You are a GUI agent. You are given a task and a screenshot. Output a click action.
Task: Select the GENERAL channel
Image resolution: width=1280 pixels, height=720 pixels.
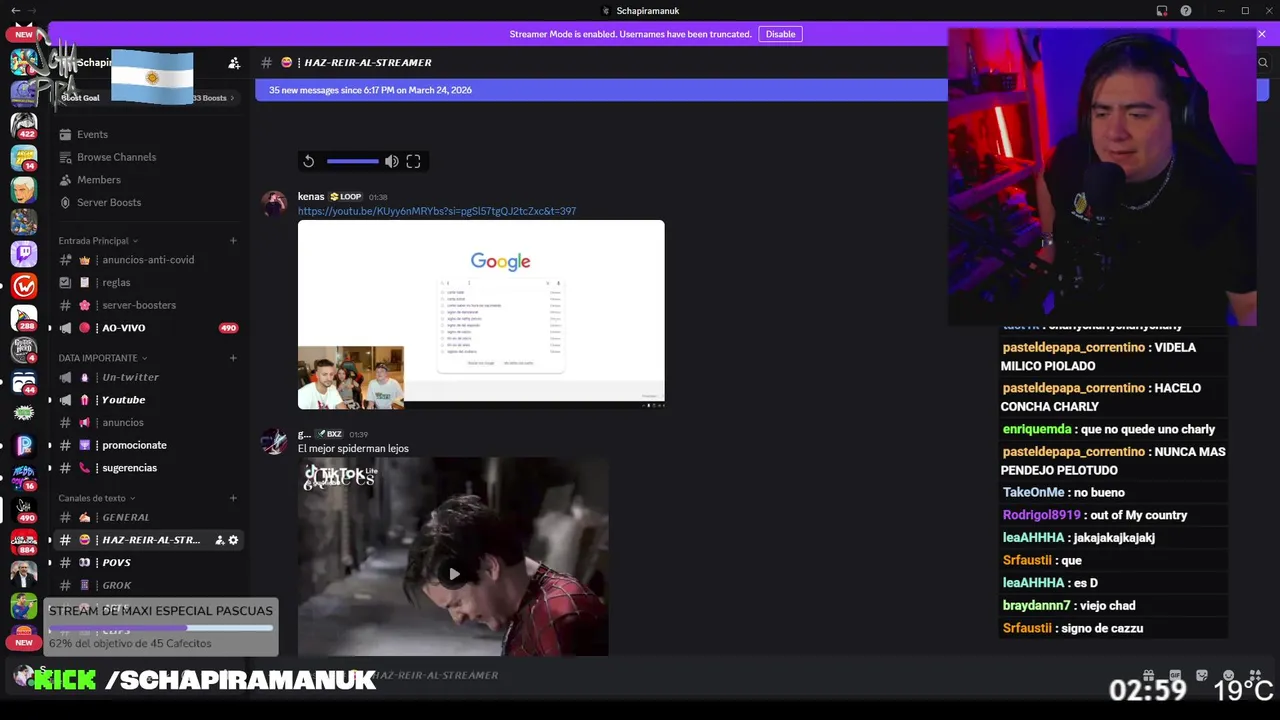coord(147,517)
